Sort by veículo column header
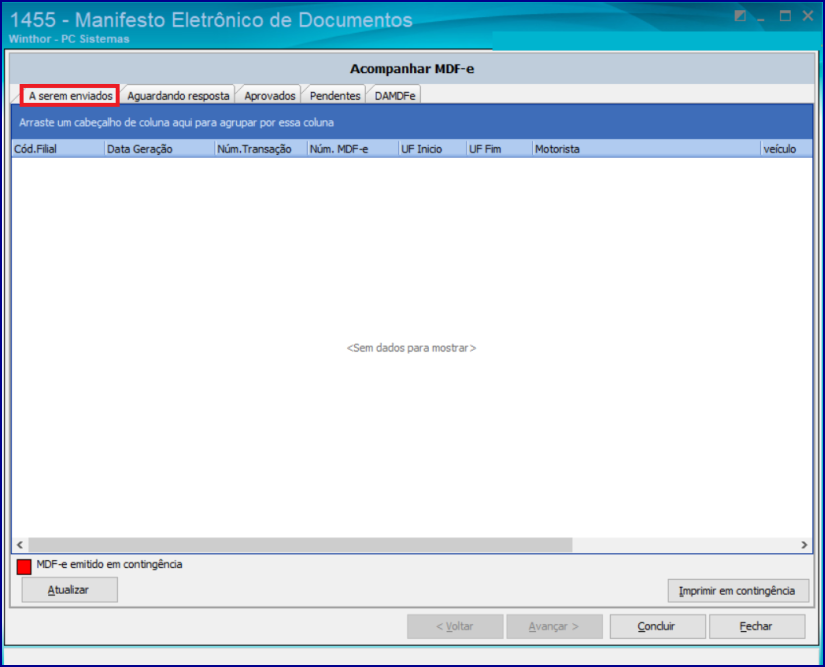This screenshot has width=825, height=667. (x=787, y=149)
